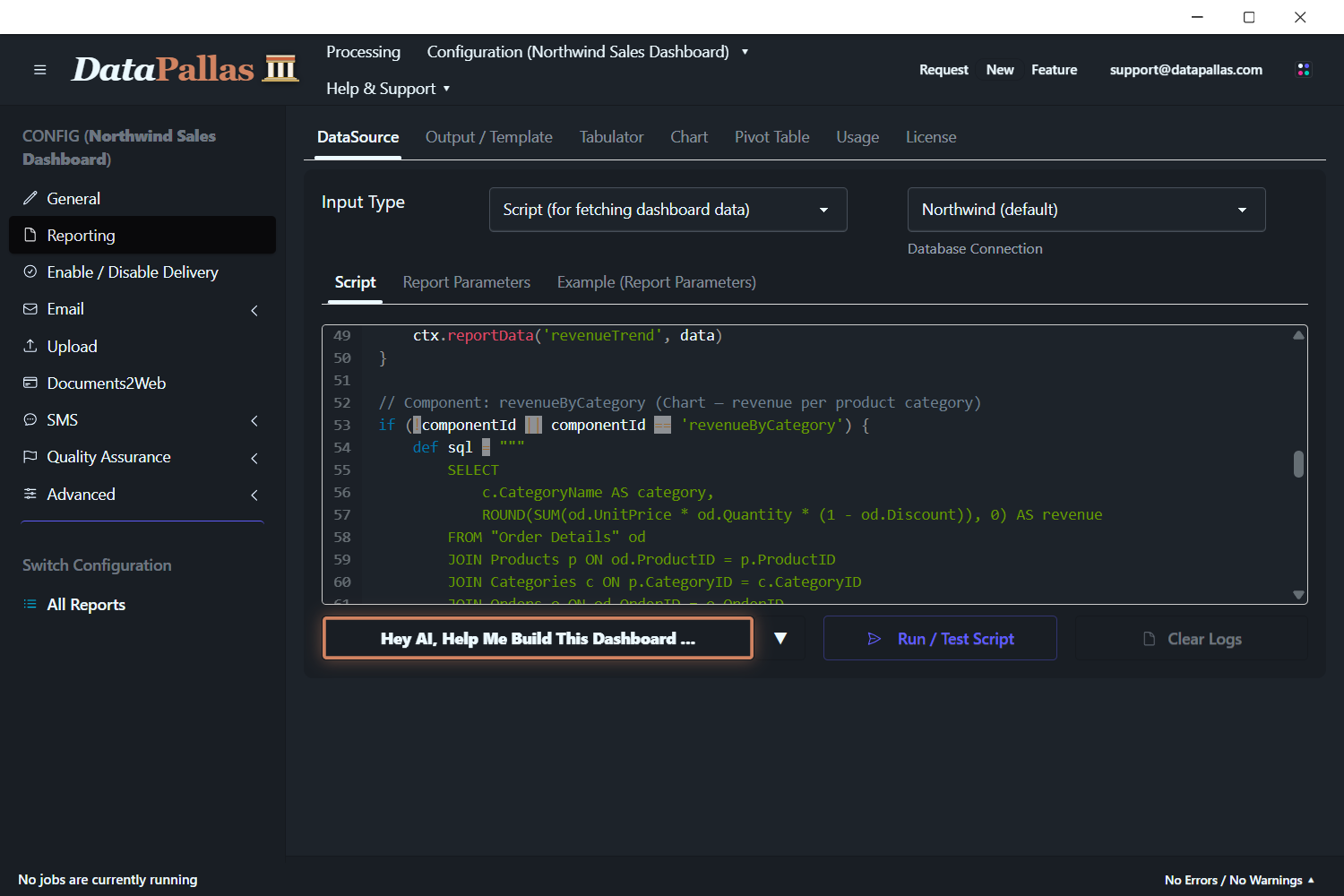Viewport: 1344px width, 896px height.
Task: Open the General settings item
Action: 142,198
